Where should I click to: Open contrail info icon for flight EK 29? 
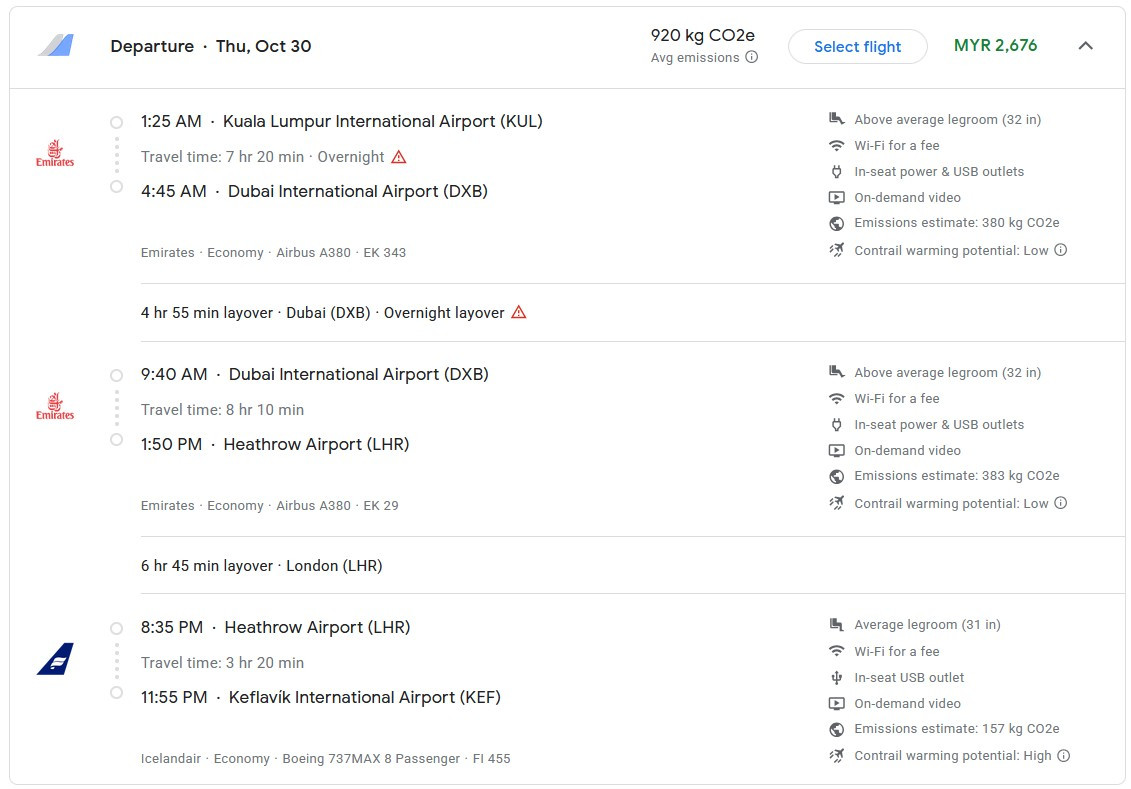[x=1061, y=503]
